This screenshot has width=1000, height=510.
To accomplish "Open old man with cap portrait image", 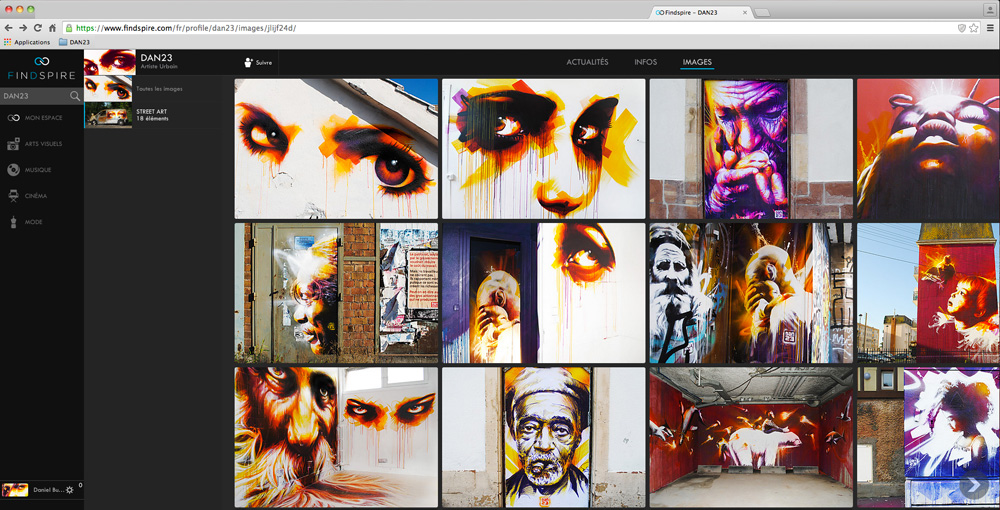I will (x=543, y=437).
